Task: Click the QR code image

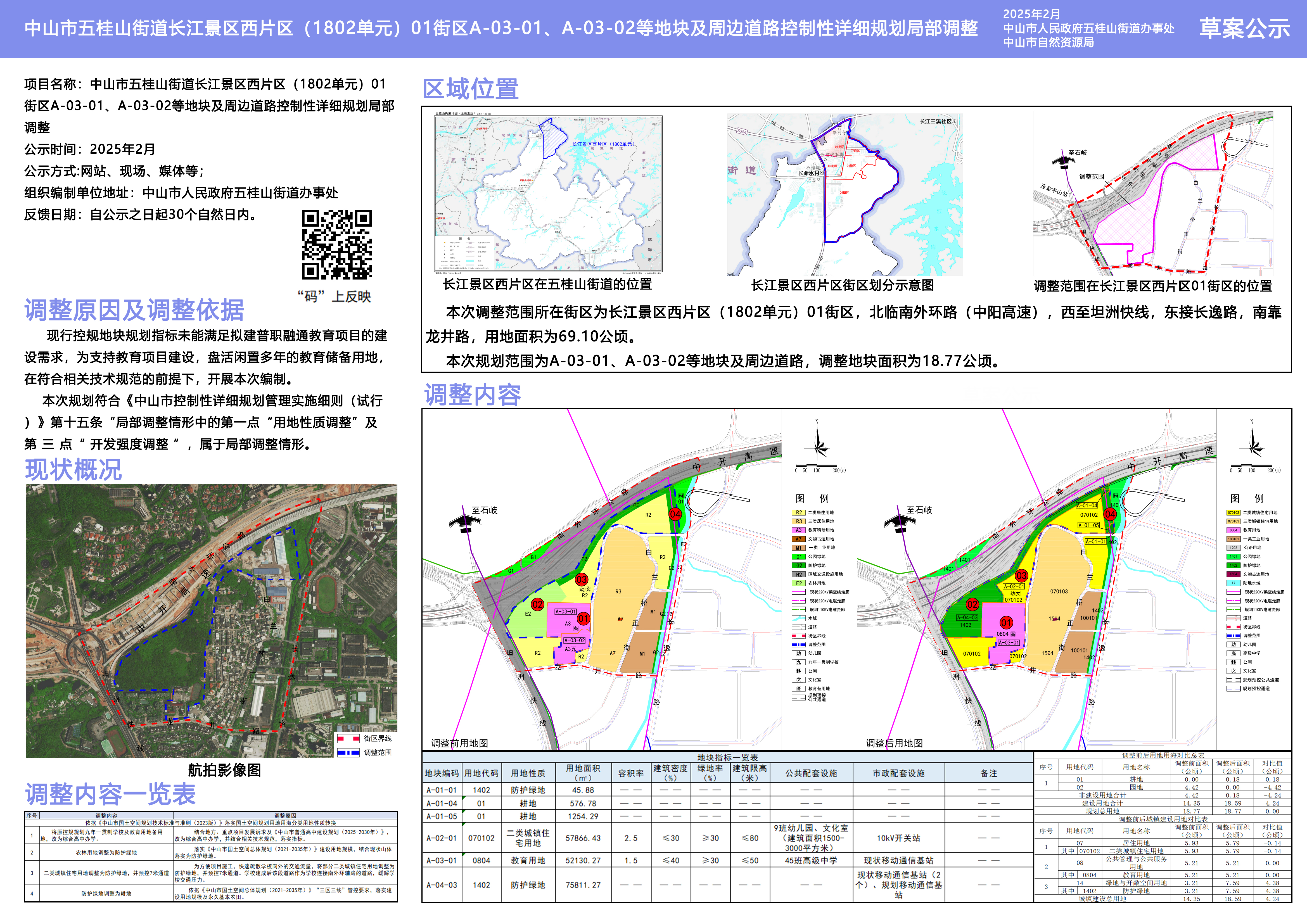Action: tap(337, 245)
